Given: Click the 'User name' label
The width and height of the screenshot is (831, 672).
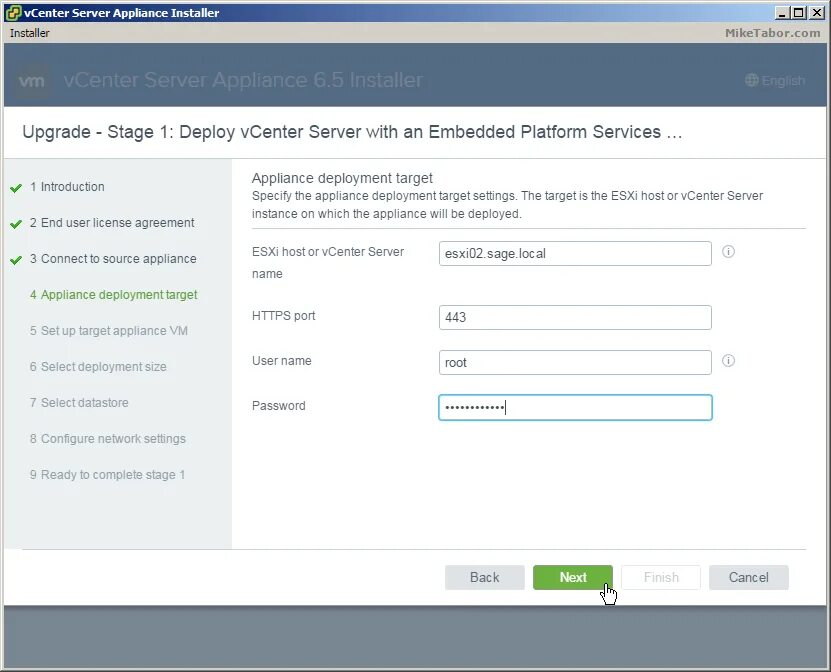Looking at the screenshot, I should point(281,361).
